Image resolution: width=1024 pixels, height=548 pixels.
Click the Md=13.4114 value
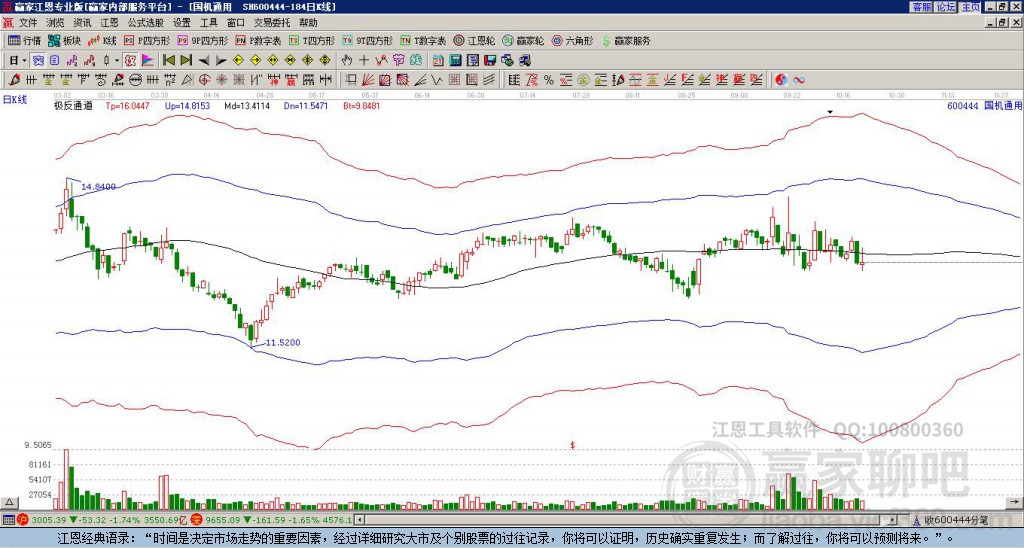tap(247, 106)
